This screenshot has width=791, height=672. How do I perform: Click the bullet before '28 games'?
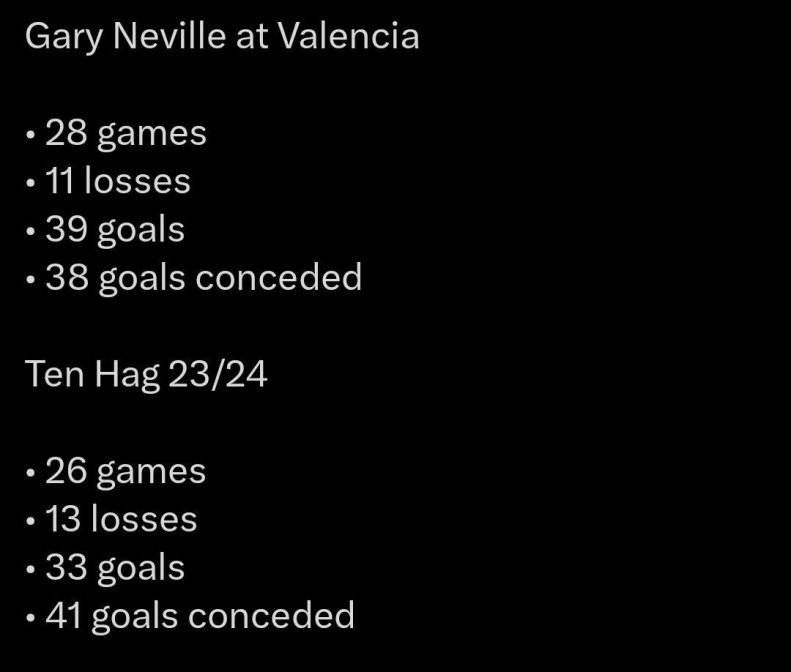coord(31,135)
